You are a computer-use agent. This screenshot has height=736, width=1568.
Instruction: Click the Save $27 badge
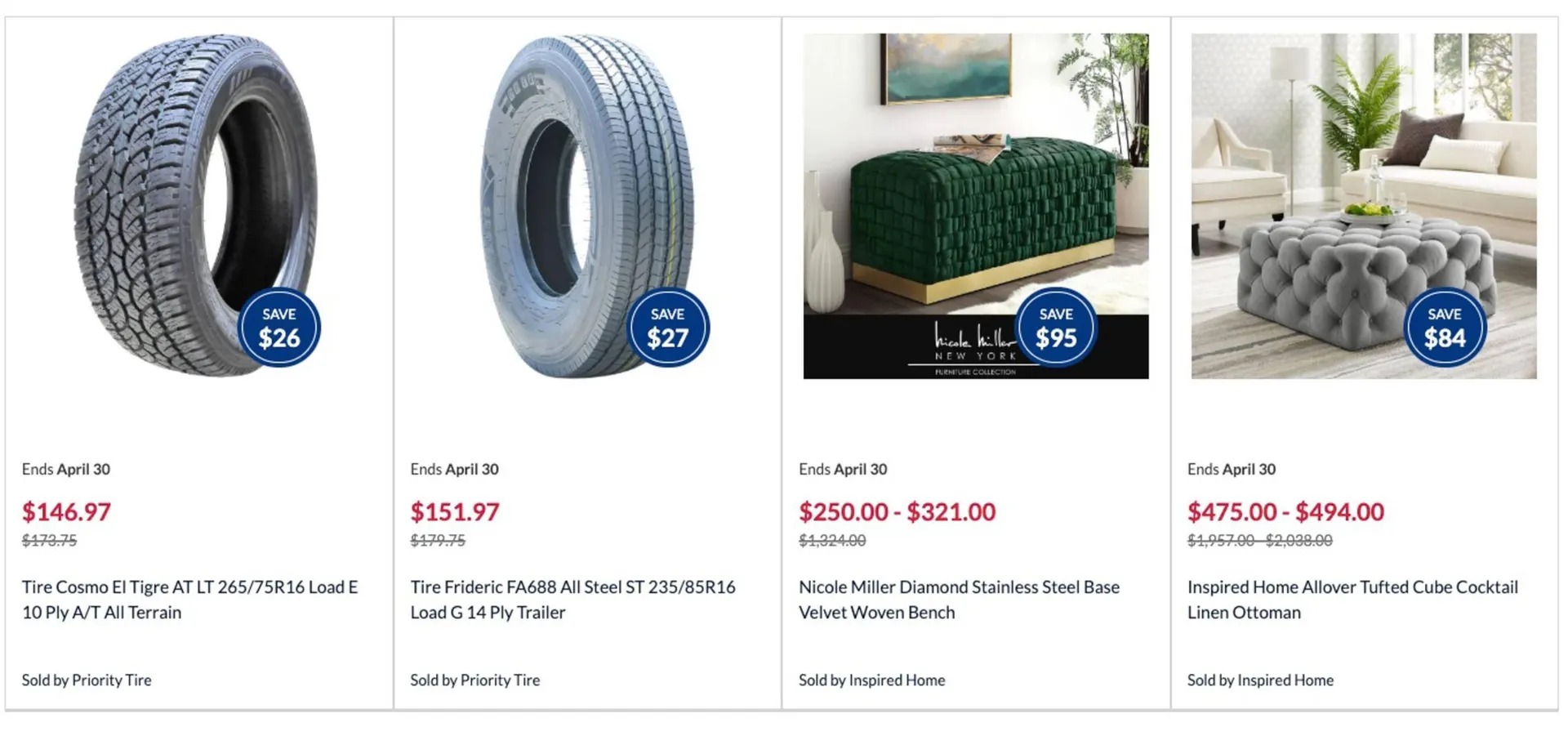point(668,328)
